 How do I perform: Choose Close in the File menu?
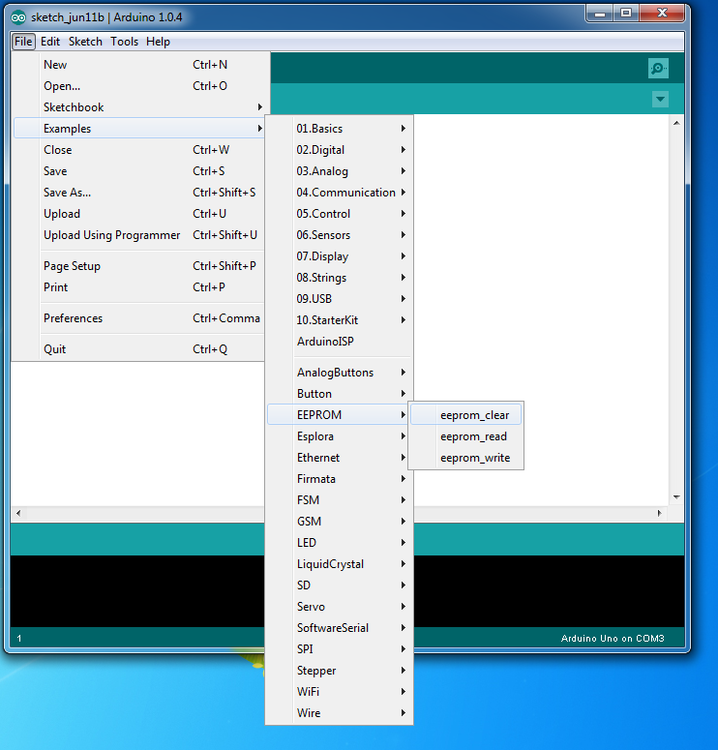139,150
